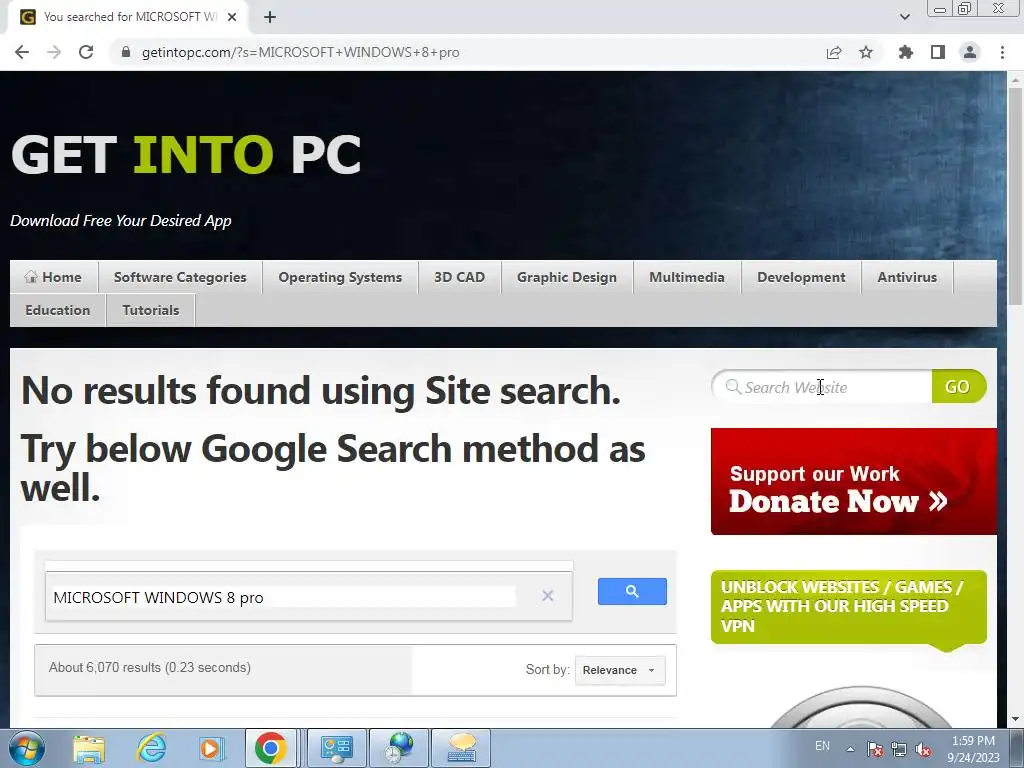Click the browser forward arrow

pyautogui.click(x=54, y=52)
